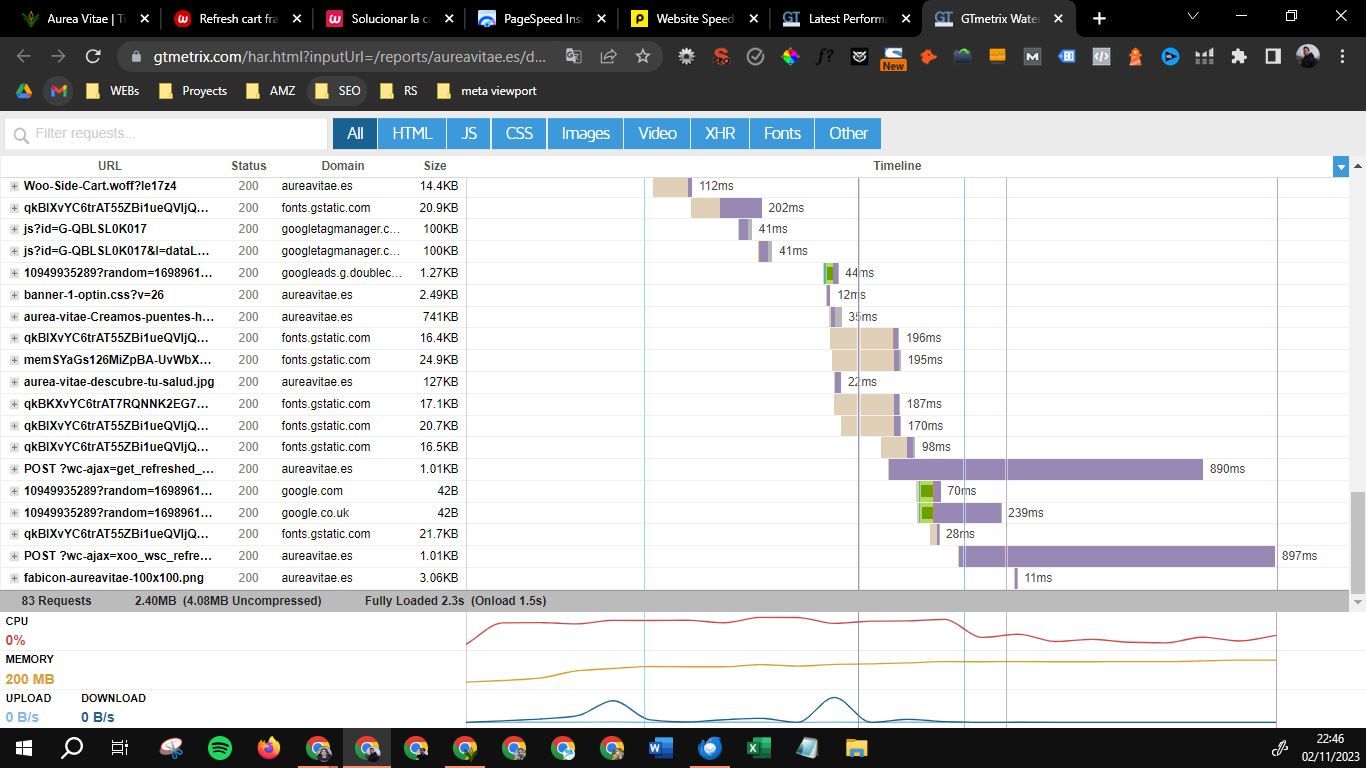Expand the Woo-Side-Cart.woff request row
Screen dimensions: 1366x768
(14, 186)
